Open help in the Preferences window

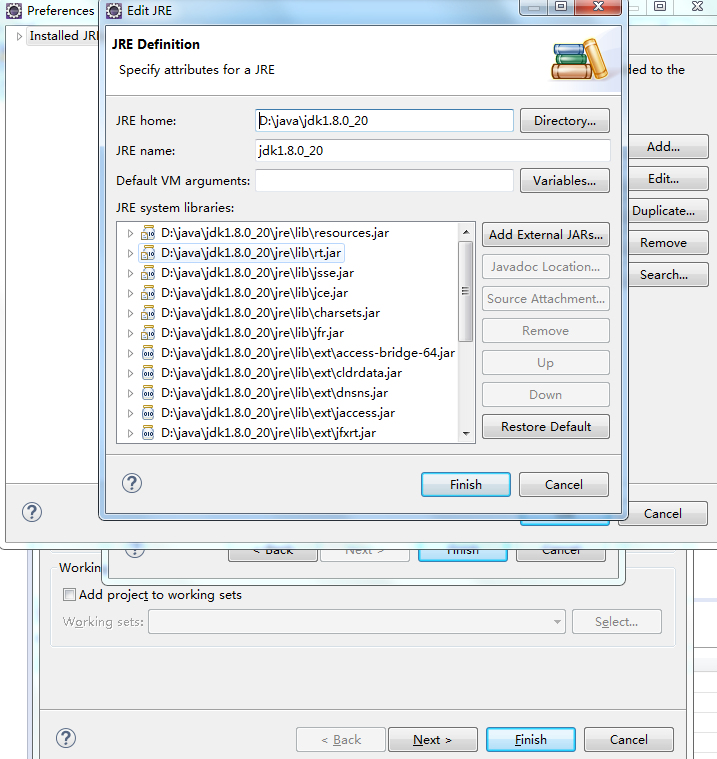point(32,512)
